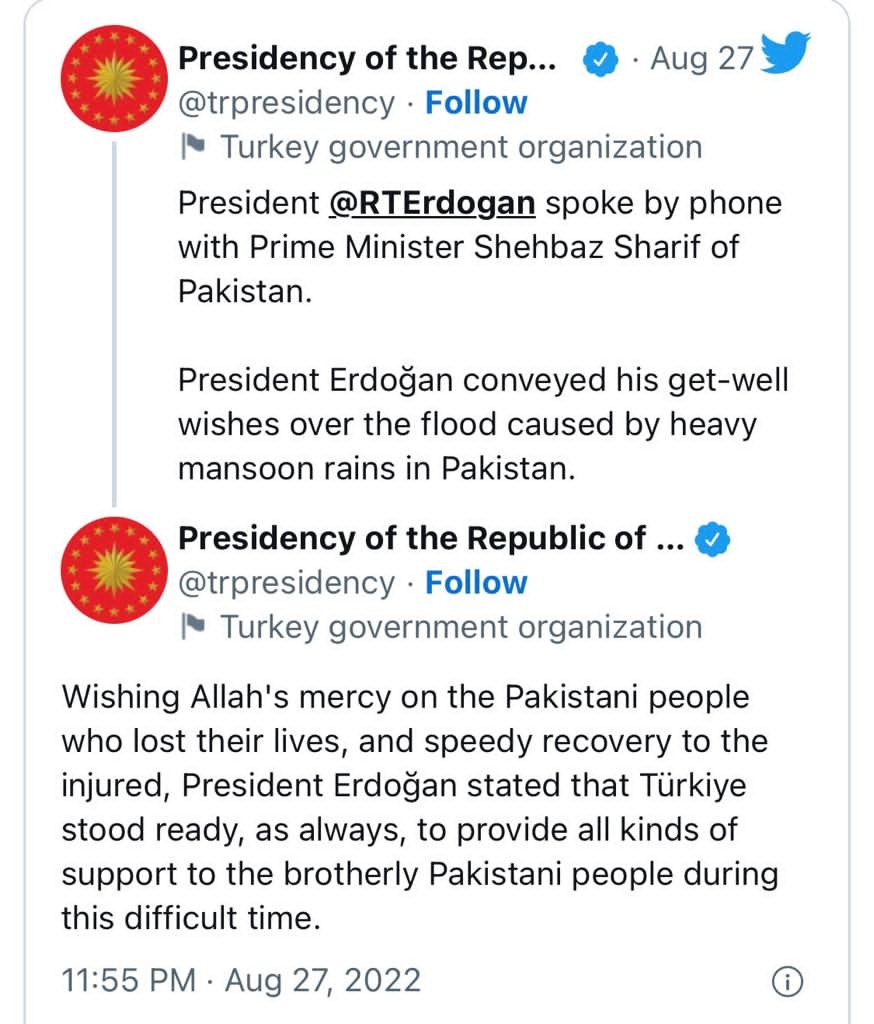Click the first tweet's government flag icon

[193, 147]
